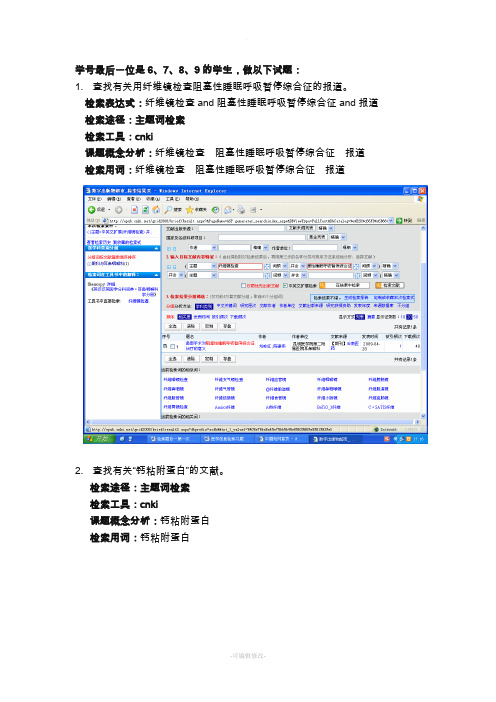The width and height of the screenshot is (496, 702).
Task: Collapse the left sidebar blue section header arrow
Action: click(x=156, y=248)
